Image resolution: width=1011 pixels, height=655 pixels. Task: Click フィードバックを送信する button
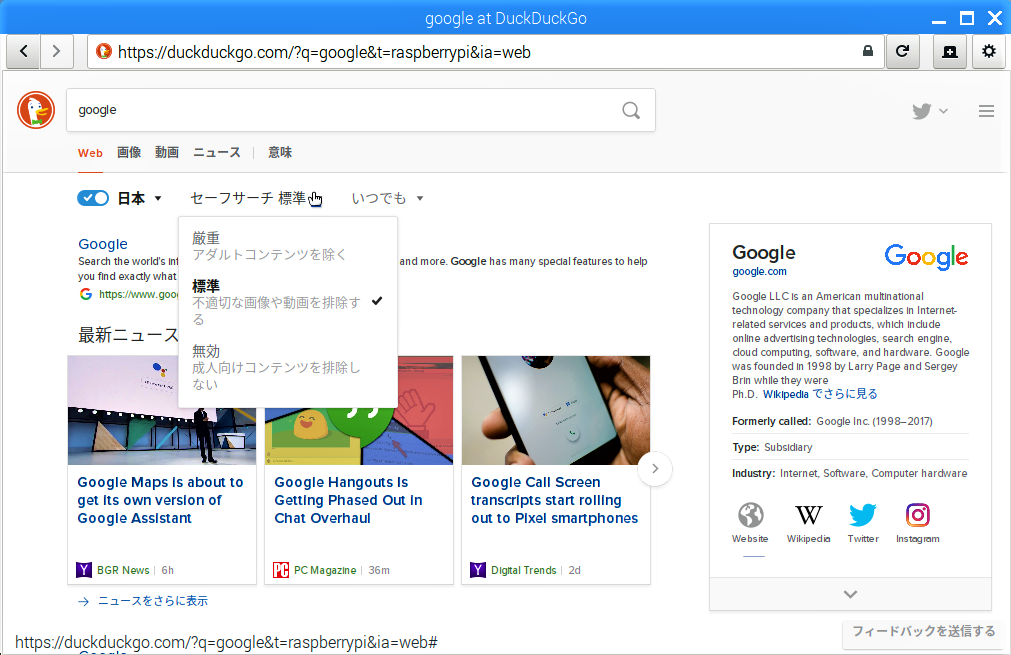point(924,631)
